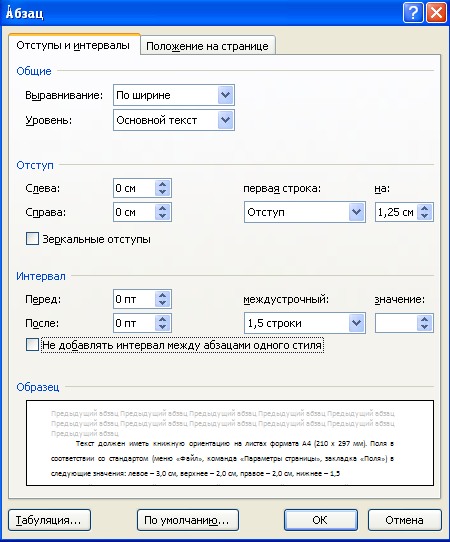Click the Справа indent input field

(134, 212)
